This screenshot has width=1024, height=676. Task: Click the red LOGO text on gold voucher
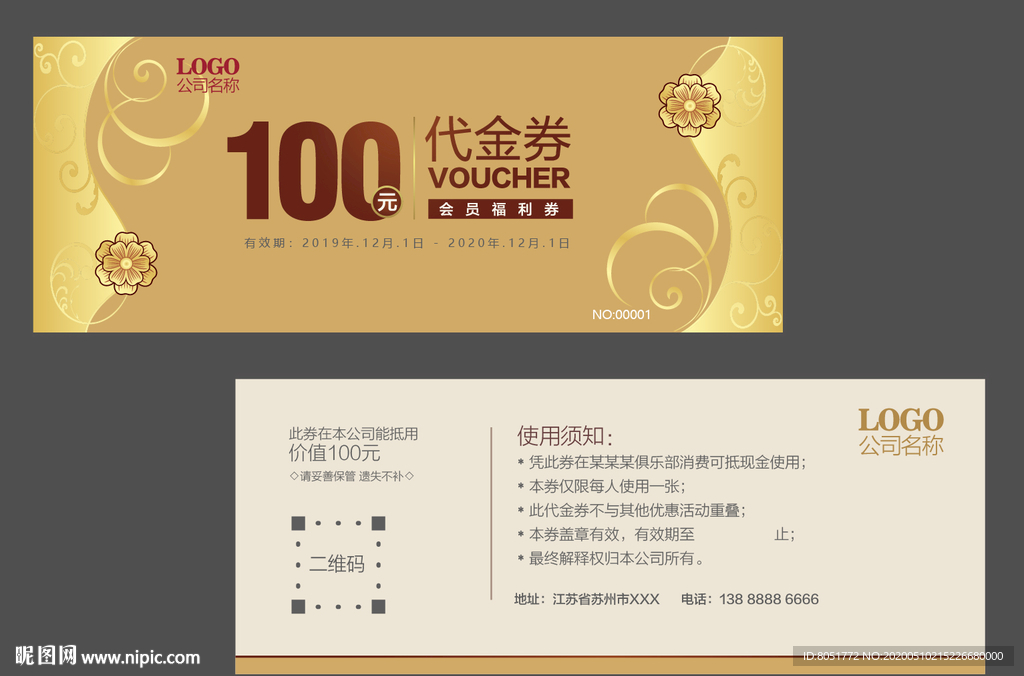click(208, 67)
